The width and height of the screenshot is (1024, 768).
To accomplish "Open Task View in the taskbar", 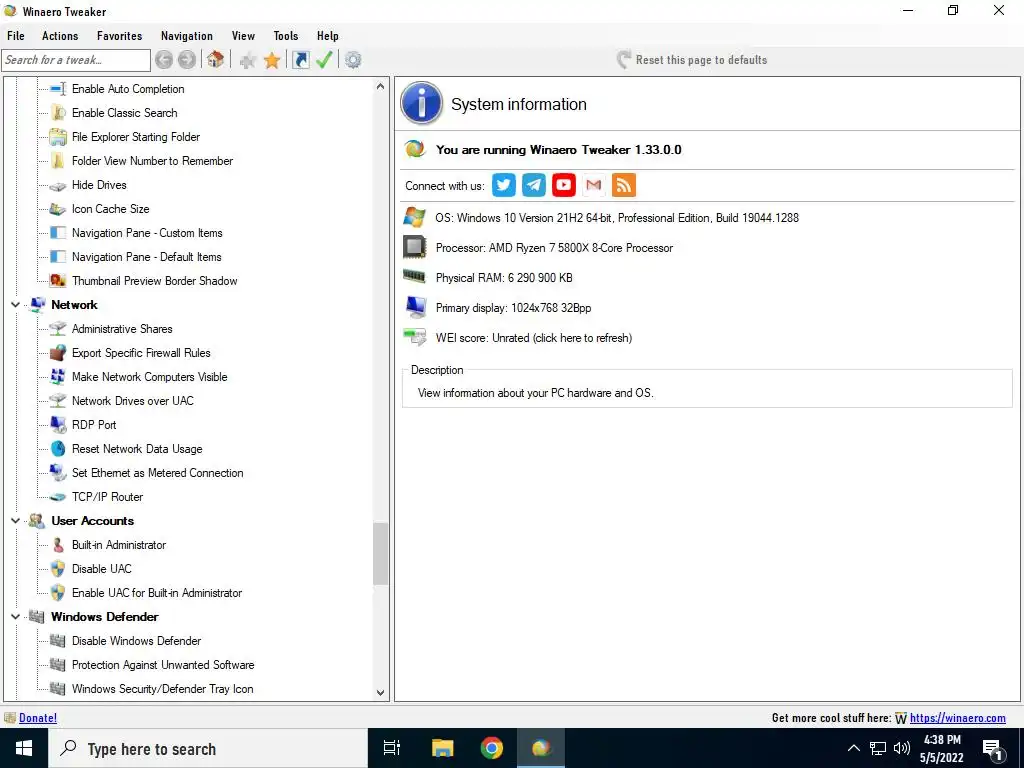I will [x=392, y=748].
